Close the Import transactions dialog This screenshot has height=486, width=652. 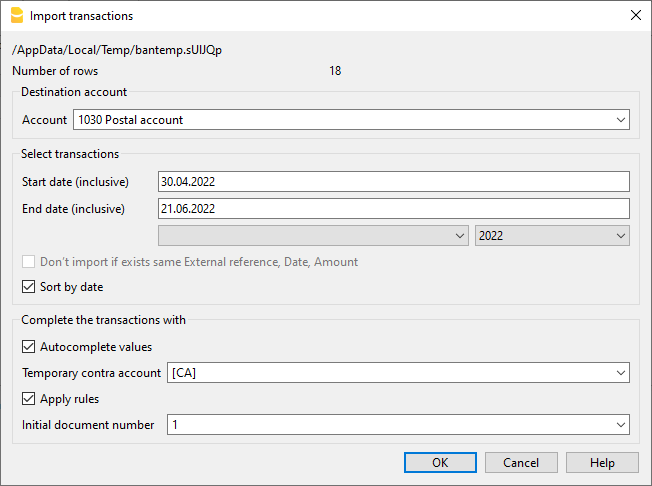coord(635,15)
